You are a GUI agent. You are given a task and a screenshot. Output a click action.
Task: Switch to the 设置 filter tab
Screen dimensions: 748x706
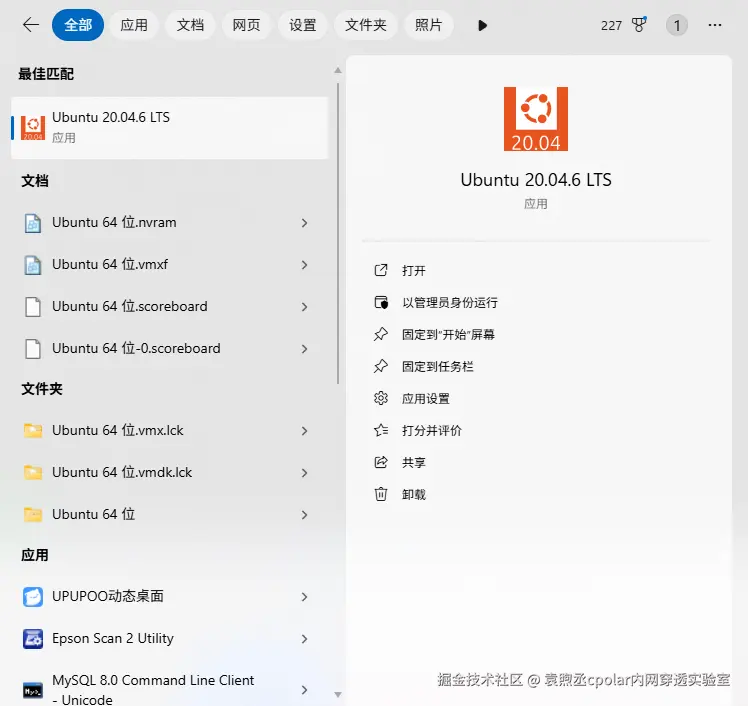tap(302, 25)
